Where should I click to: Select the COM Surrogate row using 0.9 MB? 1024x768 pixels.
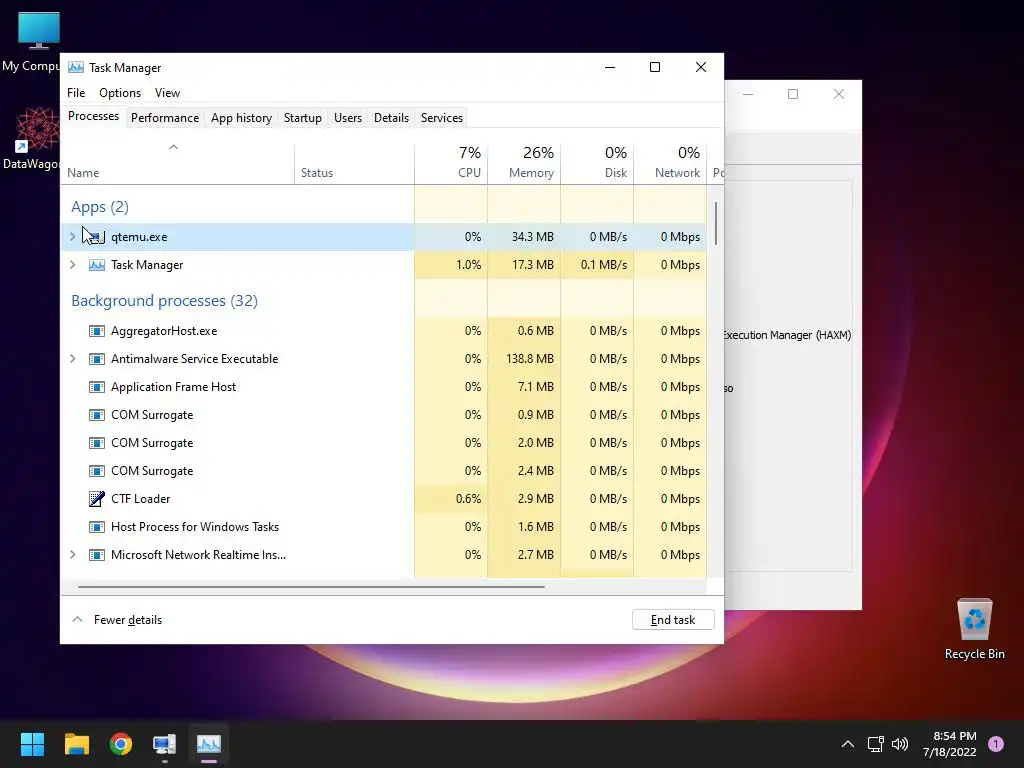(x=384, y=415)
